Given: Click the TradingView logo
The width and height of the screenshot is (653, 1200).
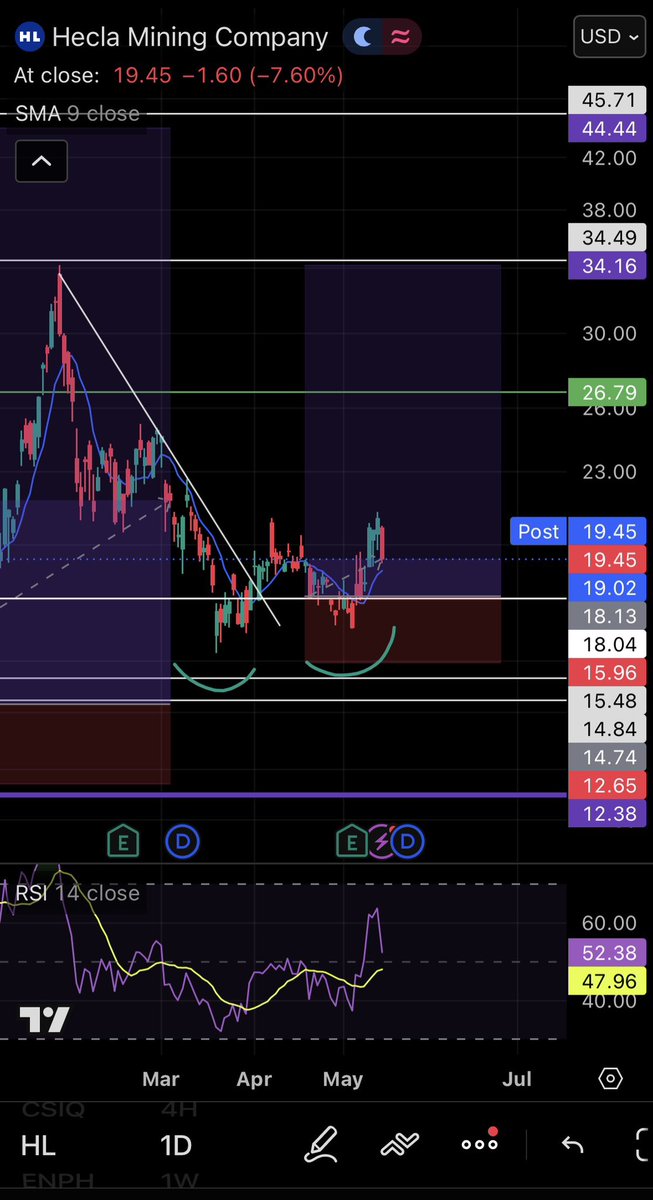Looking at the screenshot, I should pyautogui.click(x=44, y=1020).
